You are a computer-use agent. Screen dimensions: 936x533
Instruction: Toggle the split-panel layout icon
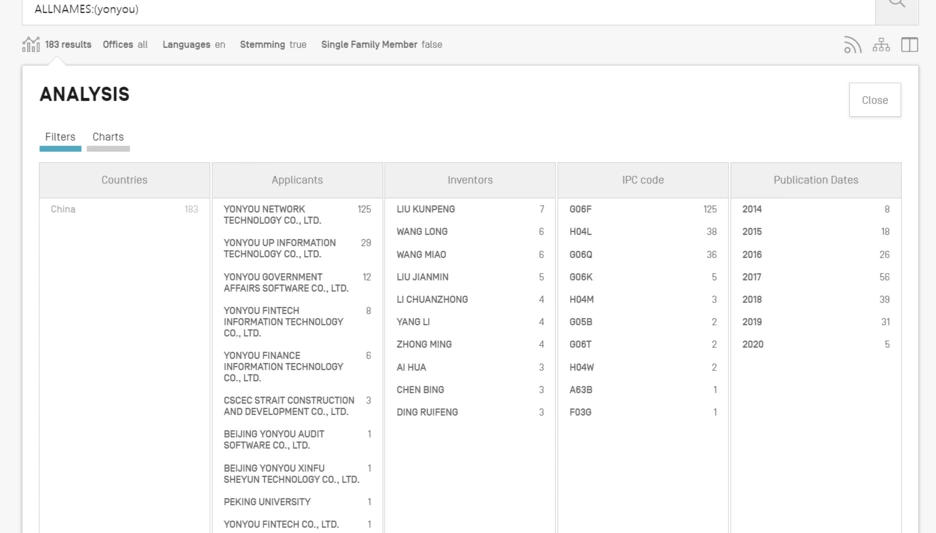[909, 45]
